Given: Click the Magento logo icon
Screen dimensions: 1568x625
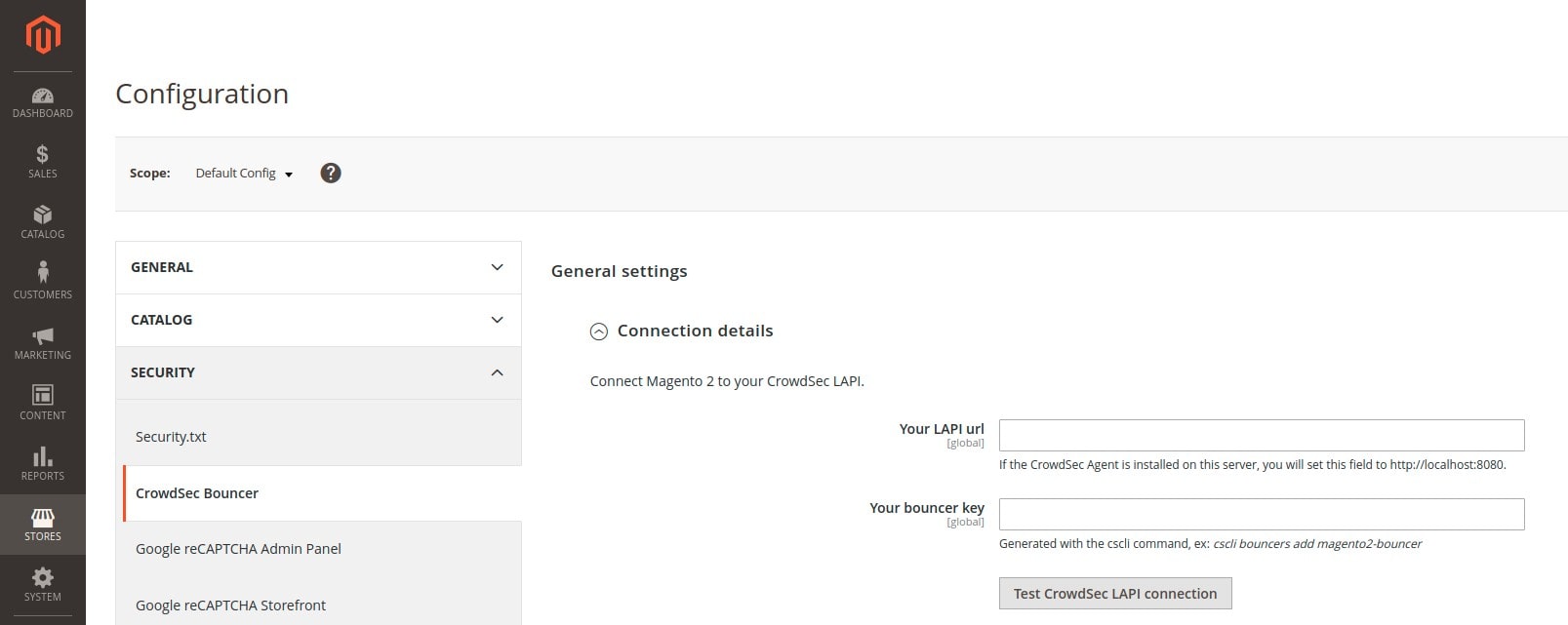Looking at the screenshot, I should (x=43, y=35).
